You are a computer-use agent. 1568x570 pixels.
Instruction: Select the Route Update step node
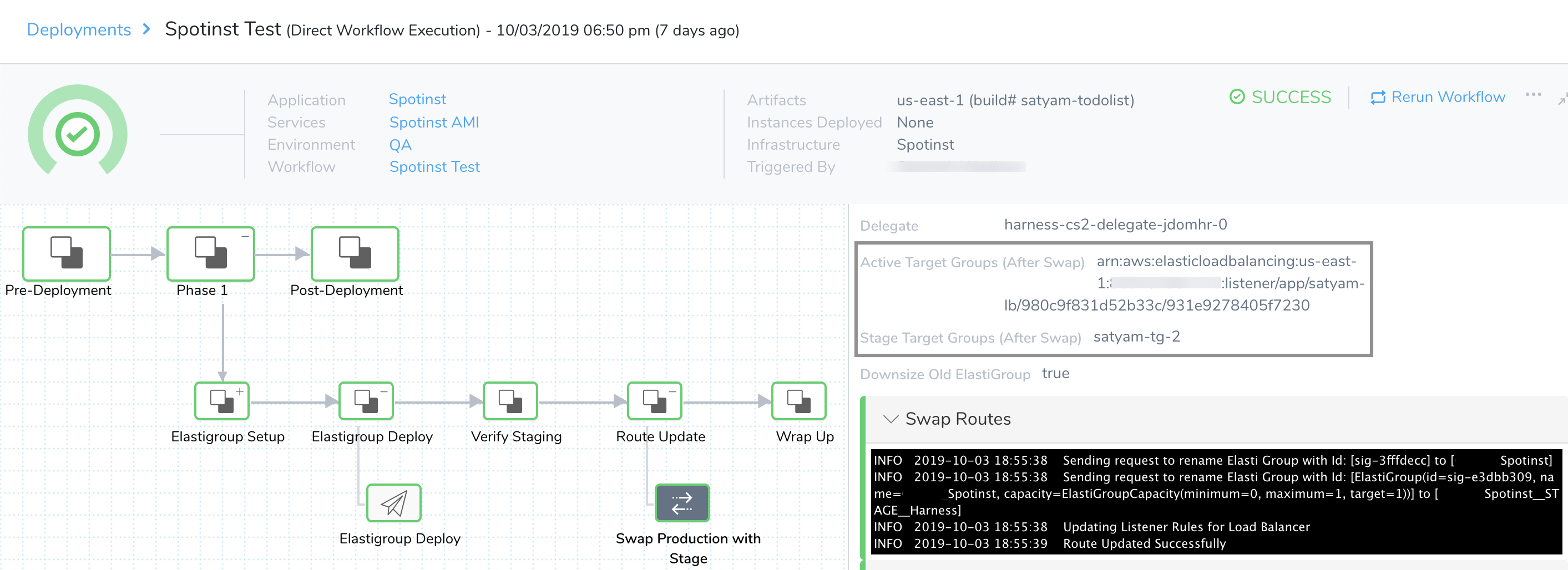point(654,401)
